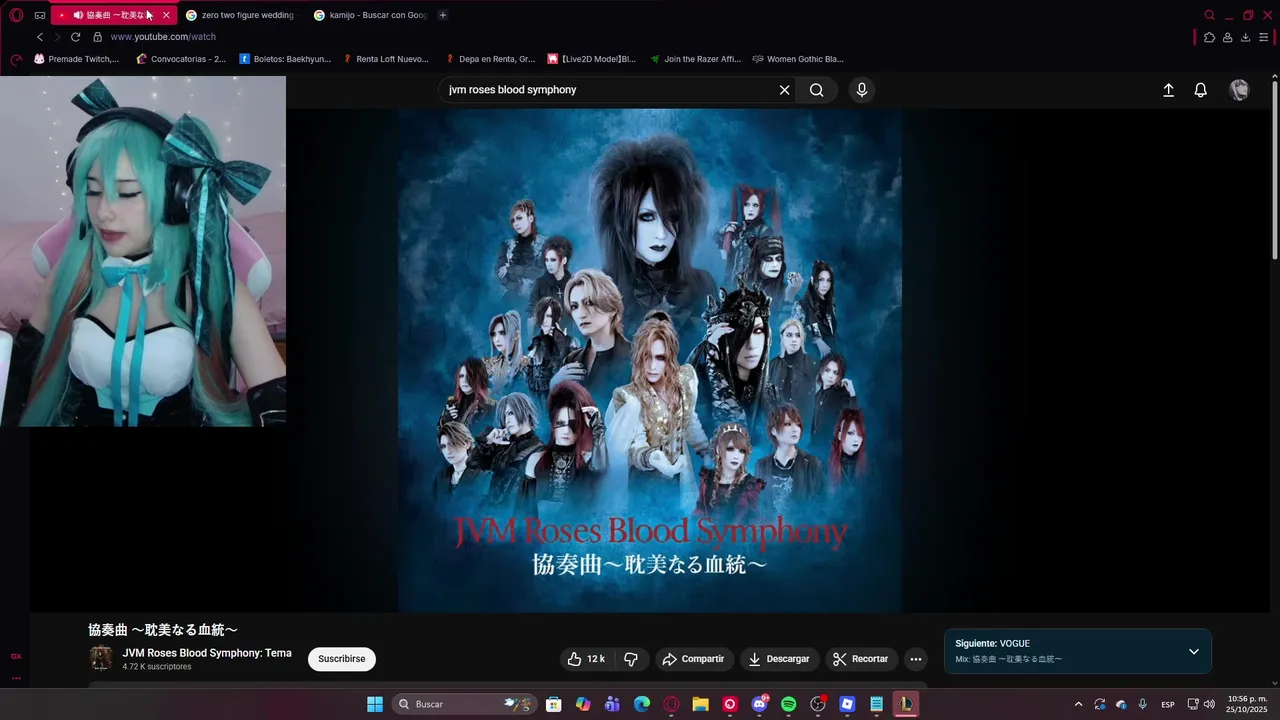Open the Opera GX Control sidebar icon
Image resolution: width=1280 pixels, height=720 pixels.
coord(16,657)
